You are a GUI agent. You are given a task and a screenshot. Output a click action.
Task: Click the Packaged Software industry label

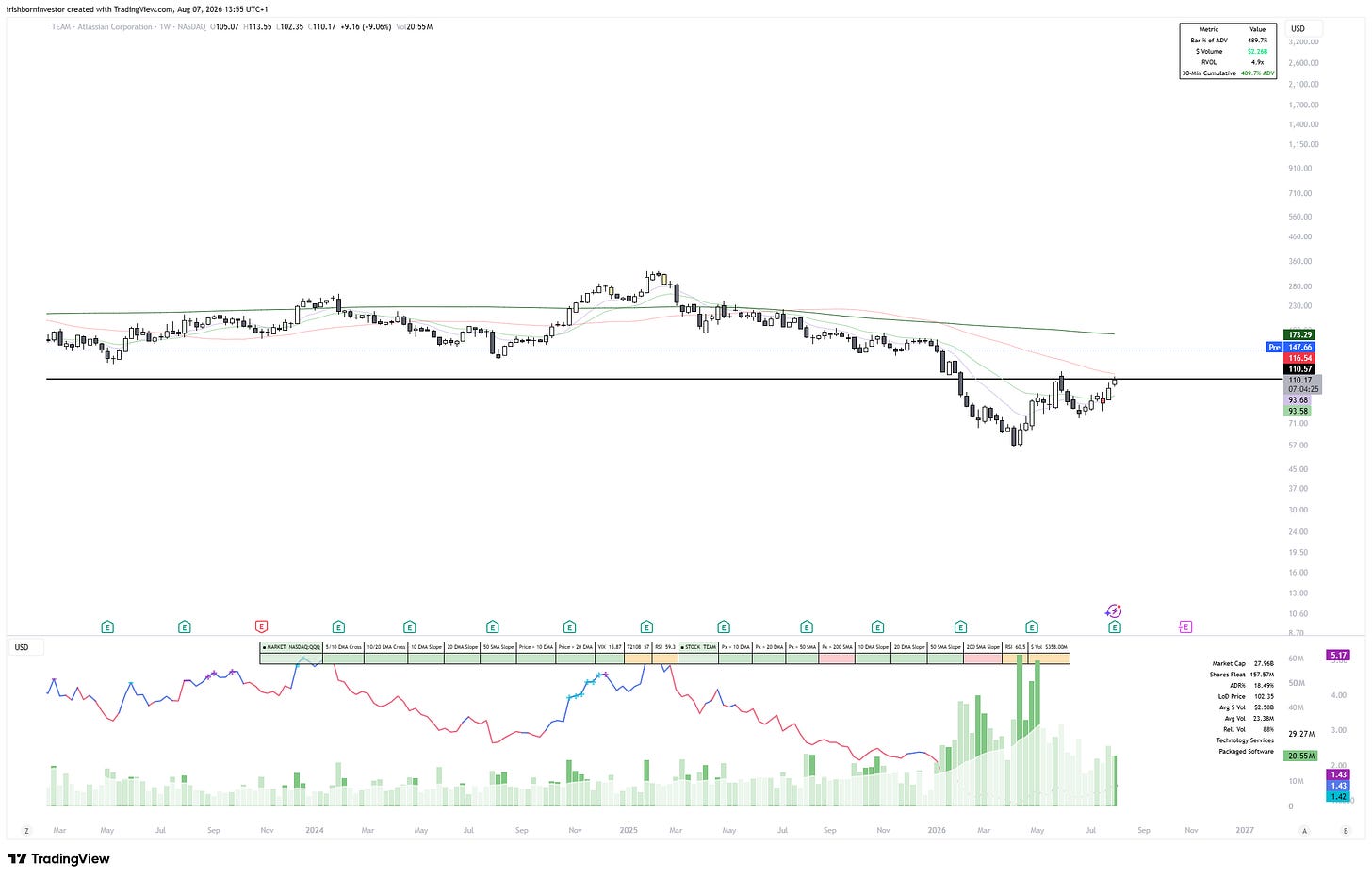coord(1246,752)
